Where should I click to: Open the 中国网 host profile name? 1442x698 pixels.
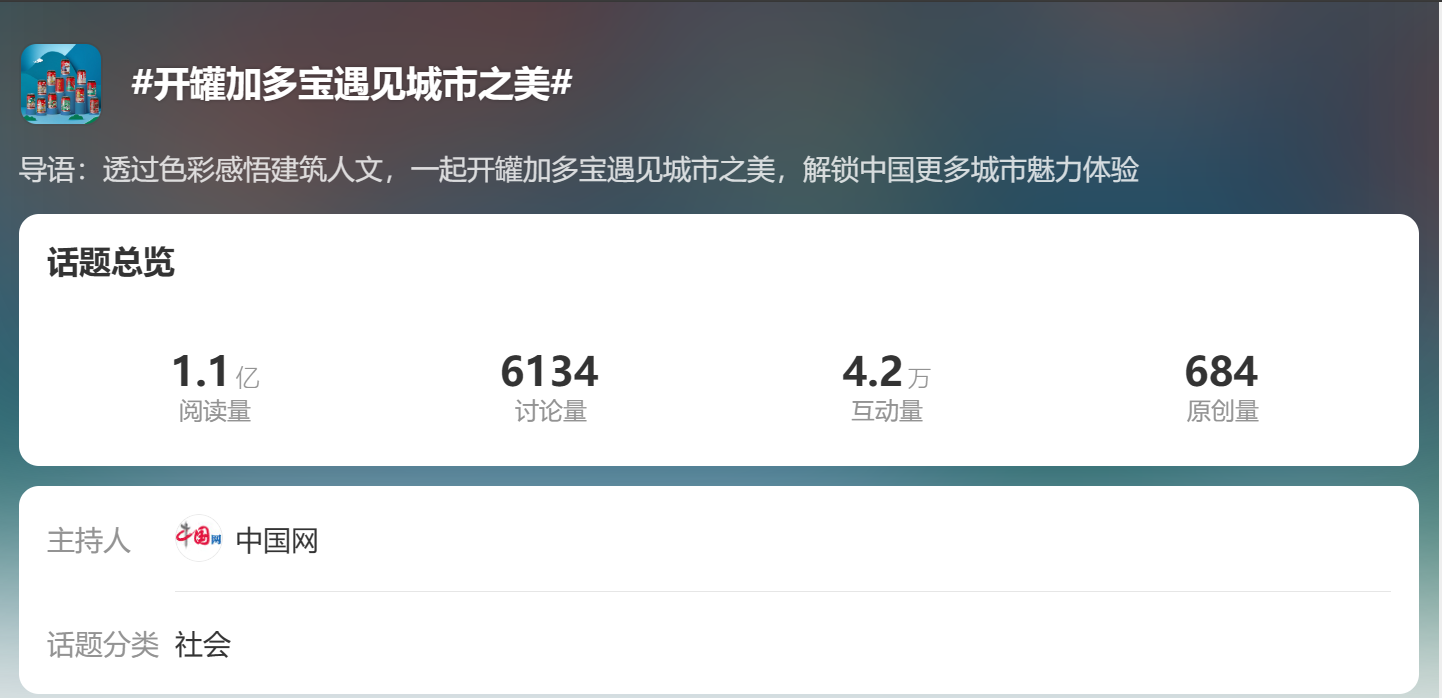[277, 541]
